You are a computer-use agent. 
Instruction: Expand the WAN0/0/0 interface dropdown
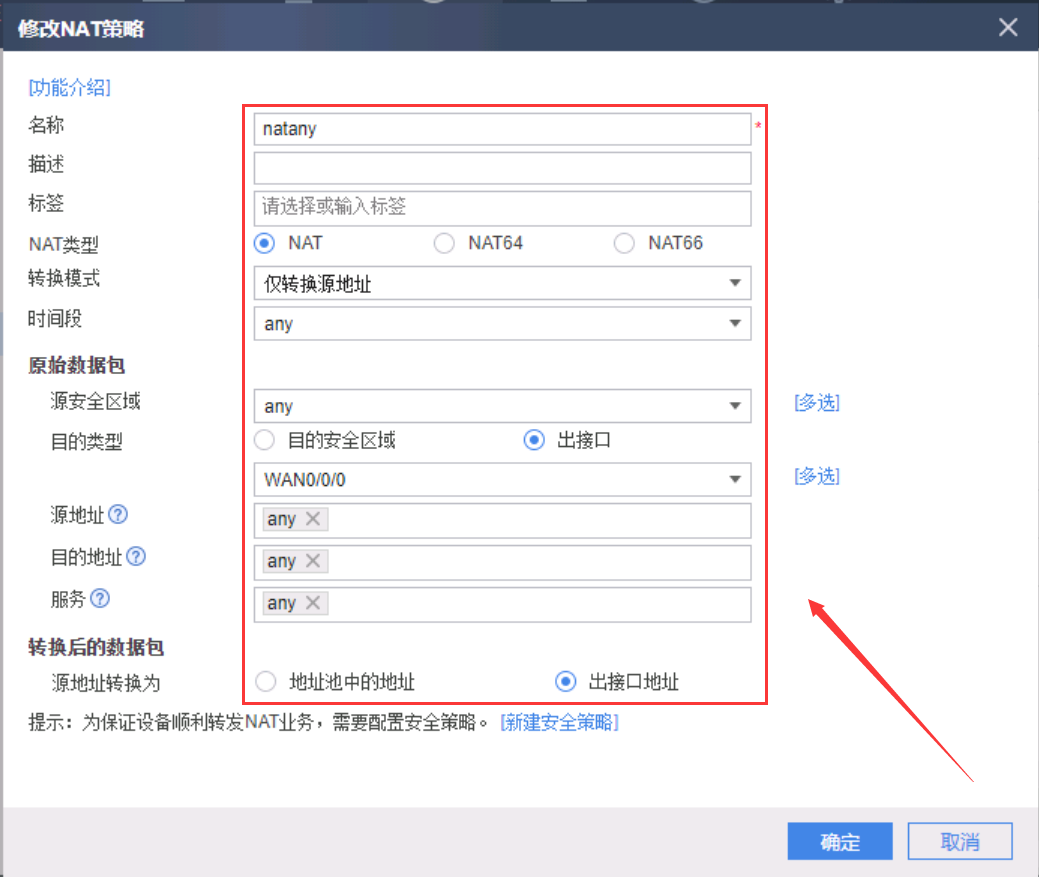pos(502,480)
